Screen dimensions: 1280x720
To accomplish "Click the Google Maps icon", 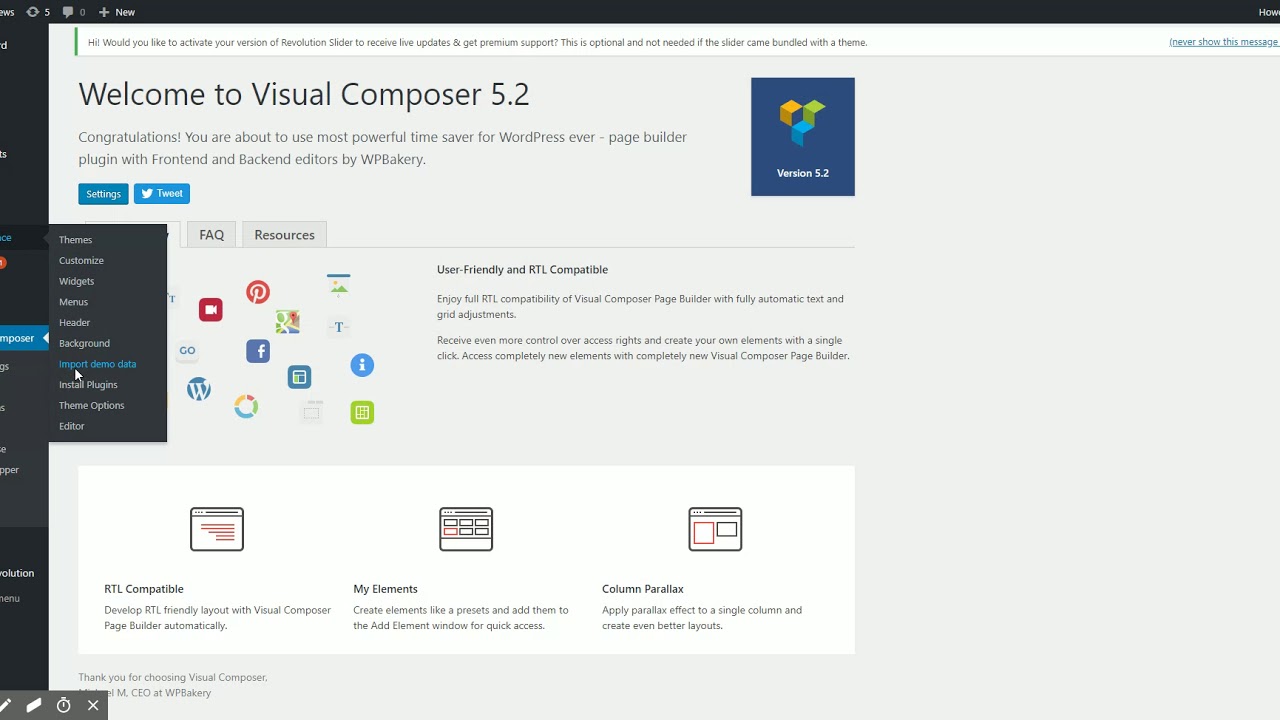I will tap(288, 322).
